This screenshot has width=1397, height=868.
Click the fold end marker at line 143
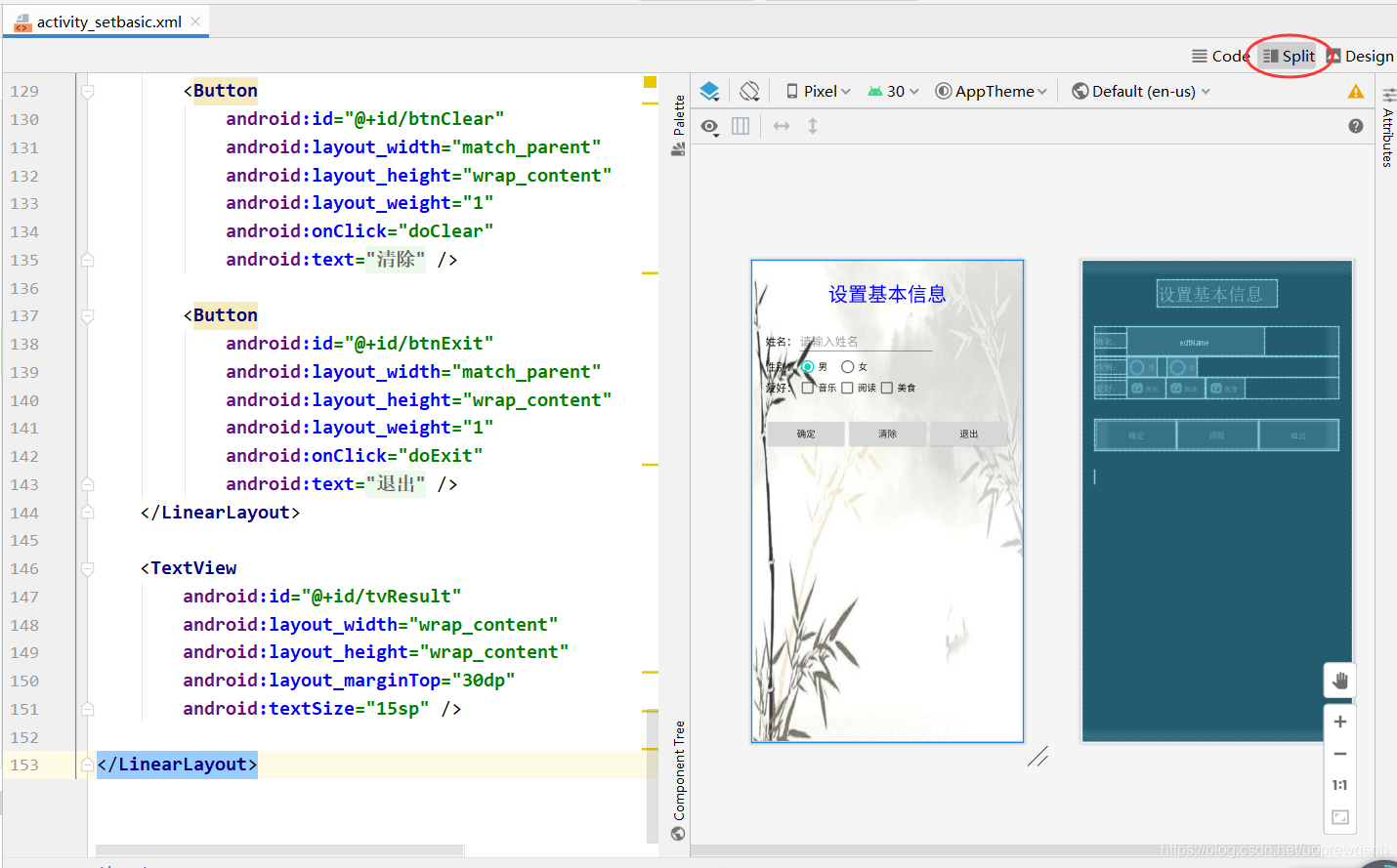pyautogui.click(x=87, y=484)
